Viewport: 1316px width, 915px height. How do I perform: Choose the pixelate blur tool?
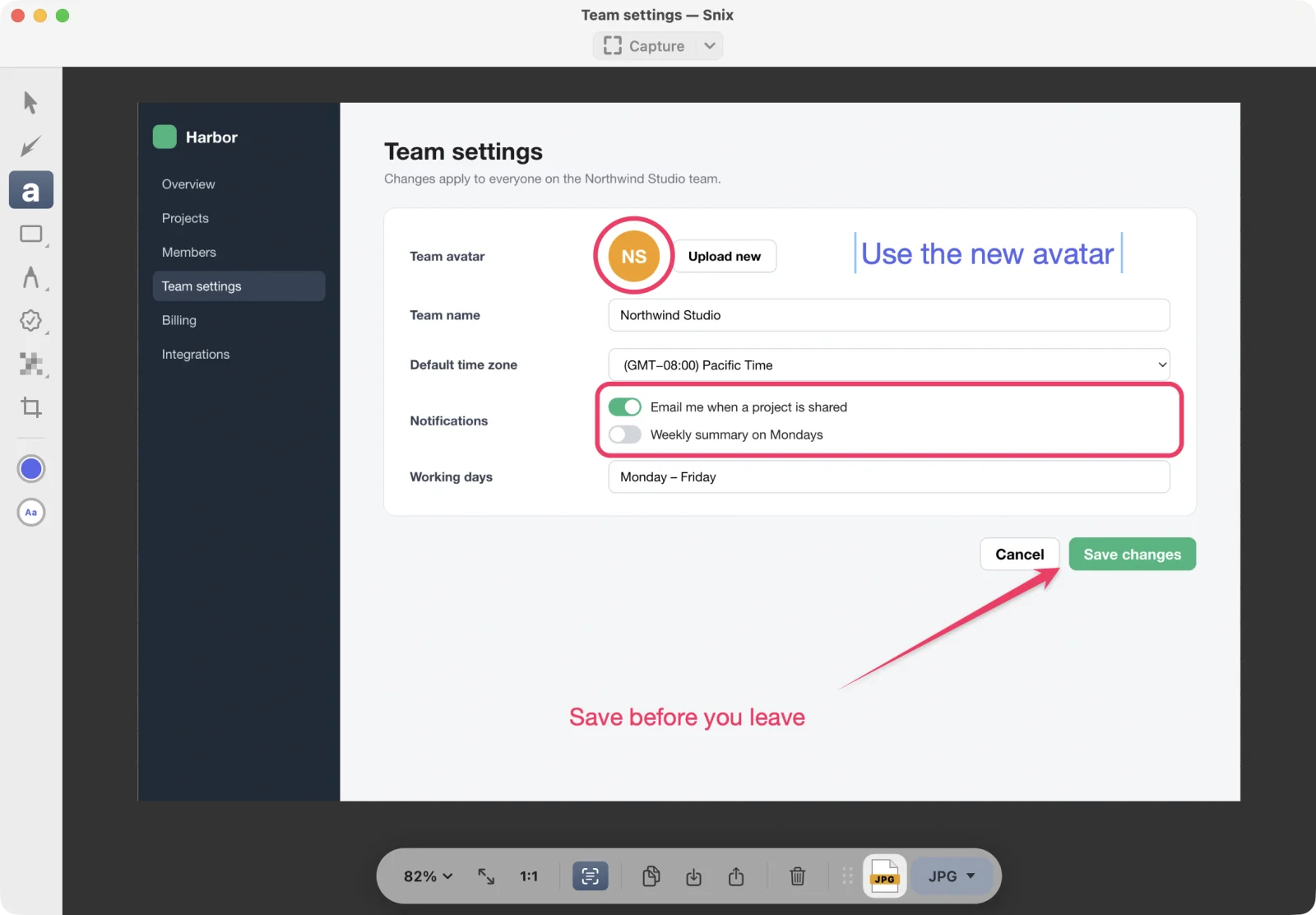(31, 364)
